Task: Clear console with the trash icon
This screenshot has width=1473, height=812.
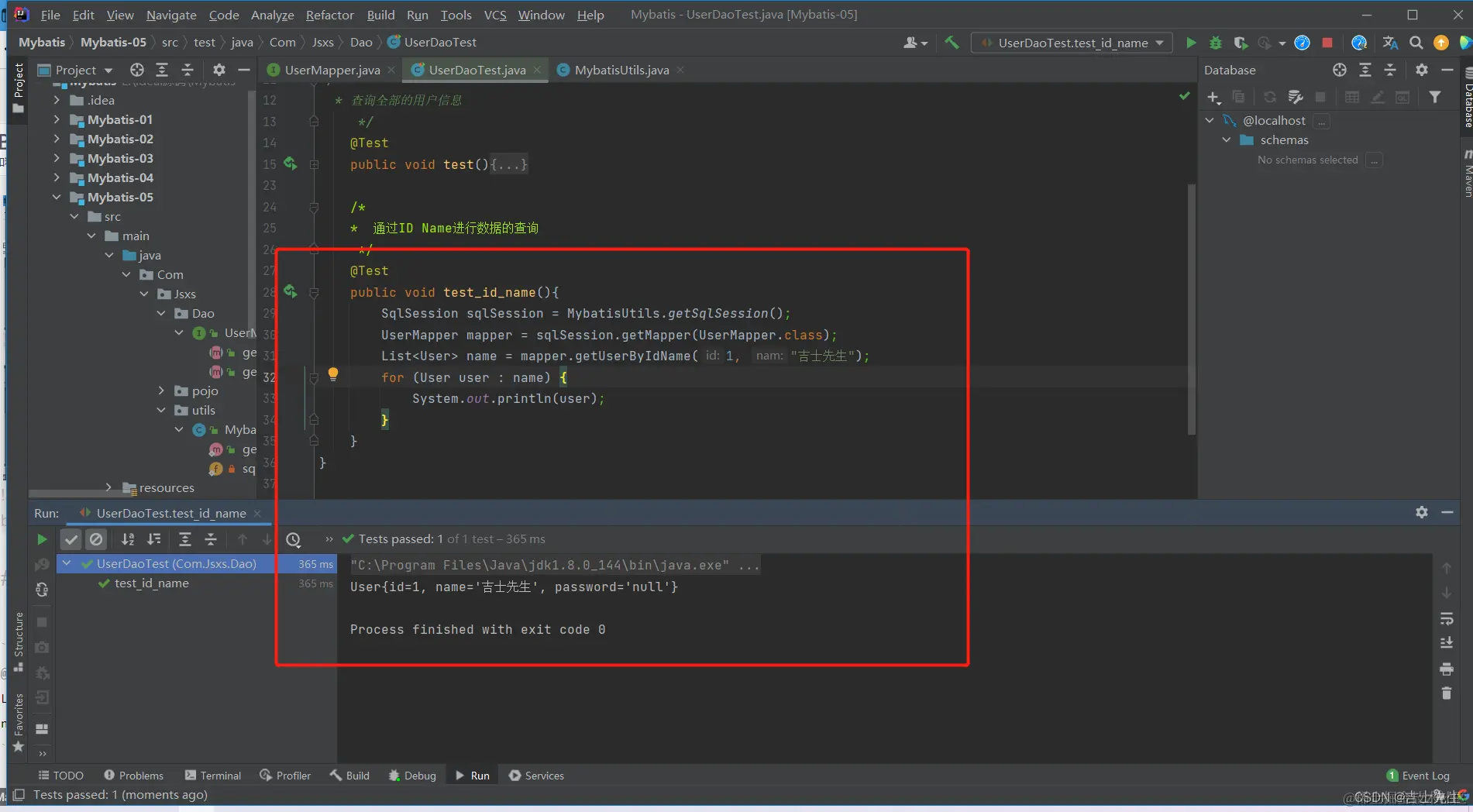Action: (x=1446, y=693)
